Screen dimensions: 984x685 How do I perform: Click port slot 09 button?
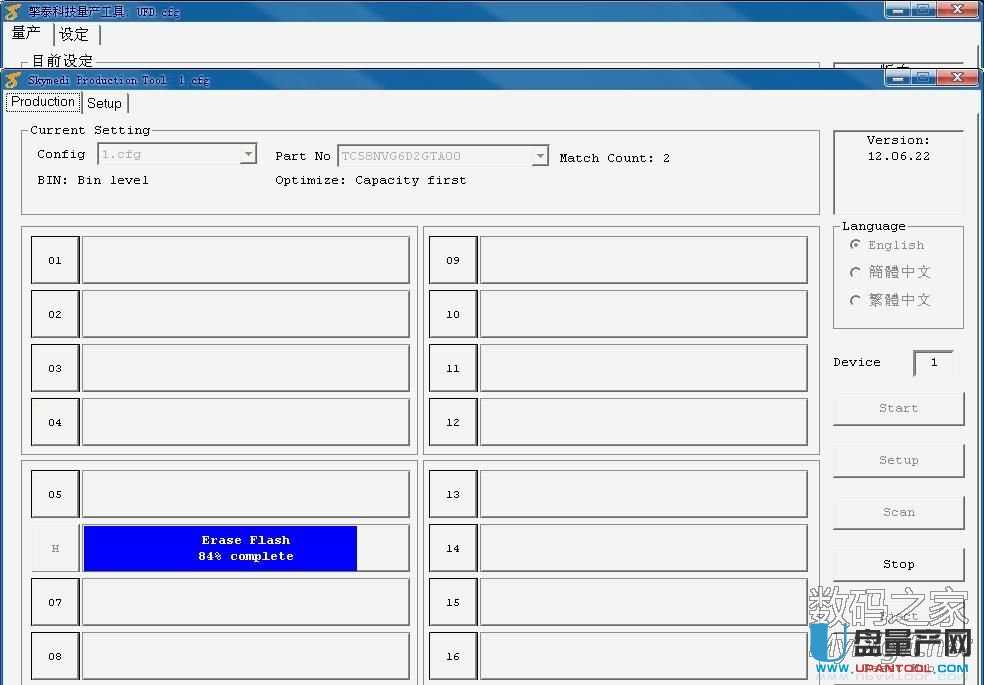pos(453,260)
